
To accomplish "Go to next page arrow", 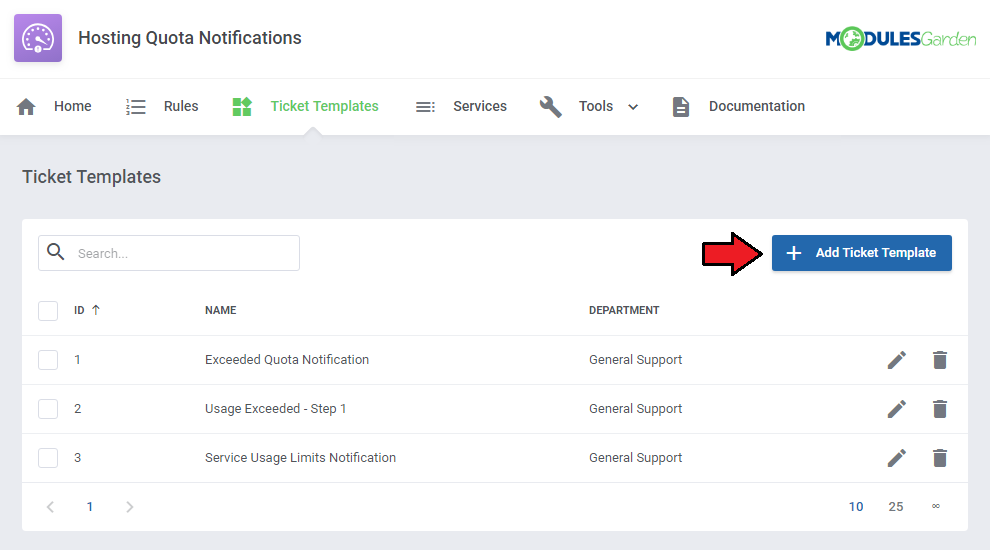I will [x=129, y=506].
